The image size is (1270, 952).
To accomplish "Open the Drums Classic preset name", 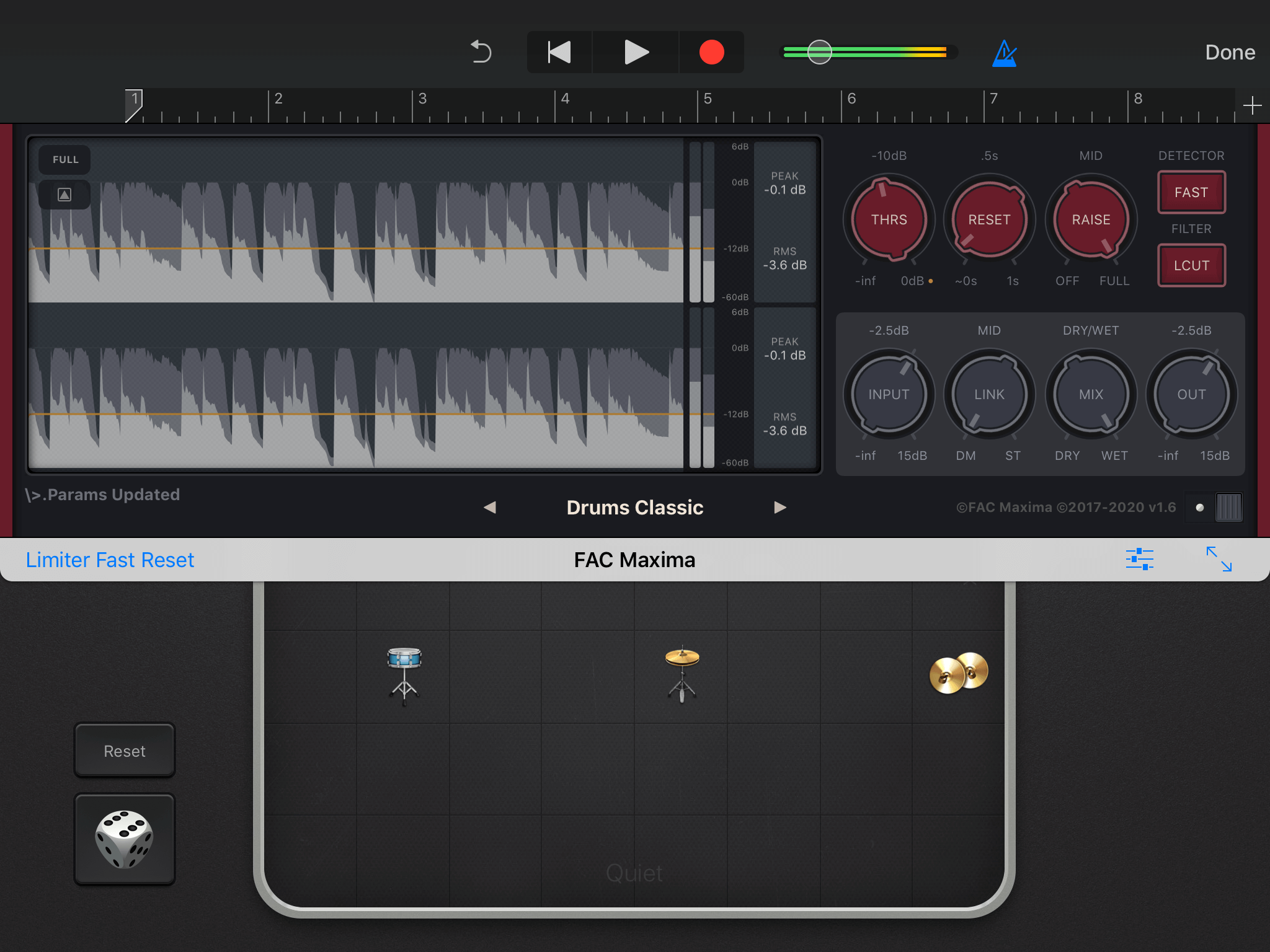I will coord(635,508).
